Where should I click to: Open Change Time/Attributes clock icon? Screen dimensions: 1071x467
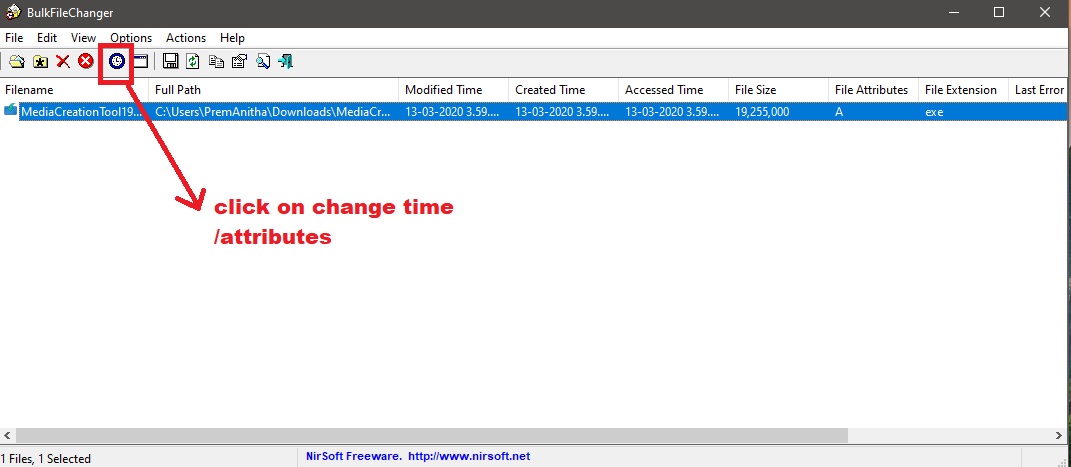(x=117, y=62)
